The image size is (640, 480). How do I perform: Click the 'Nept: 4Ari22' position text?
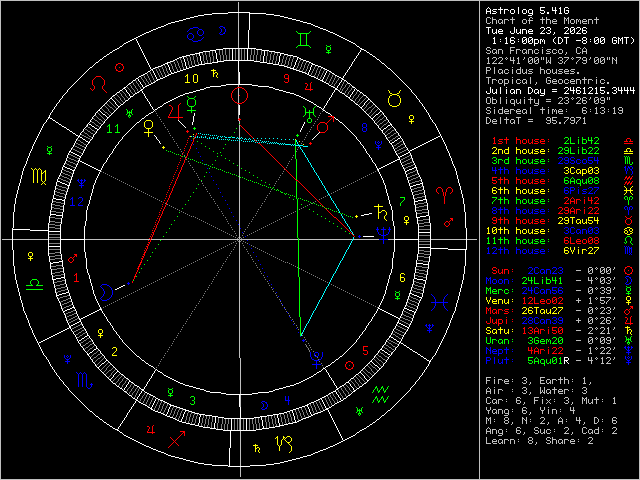click(x=524, y=351)
